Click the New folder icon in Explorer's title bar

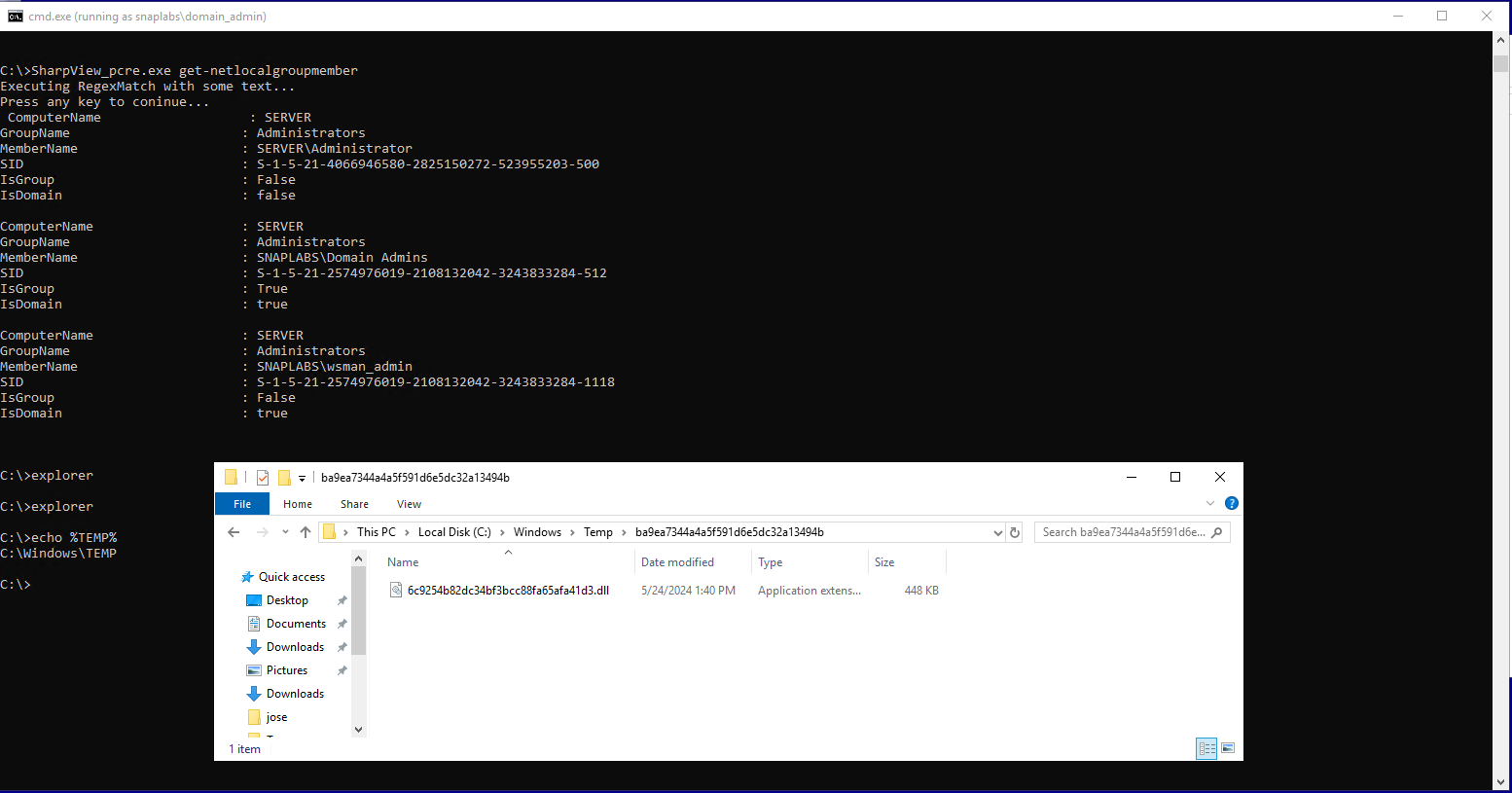(x=284, y=478)
